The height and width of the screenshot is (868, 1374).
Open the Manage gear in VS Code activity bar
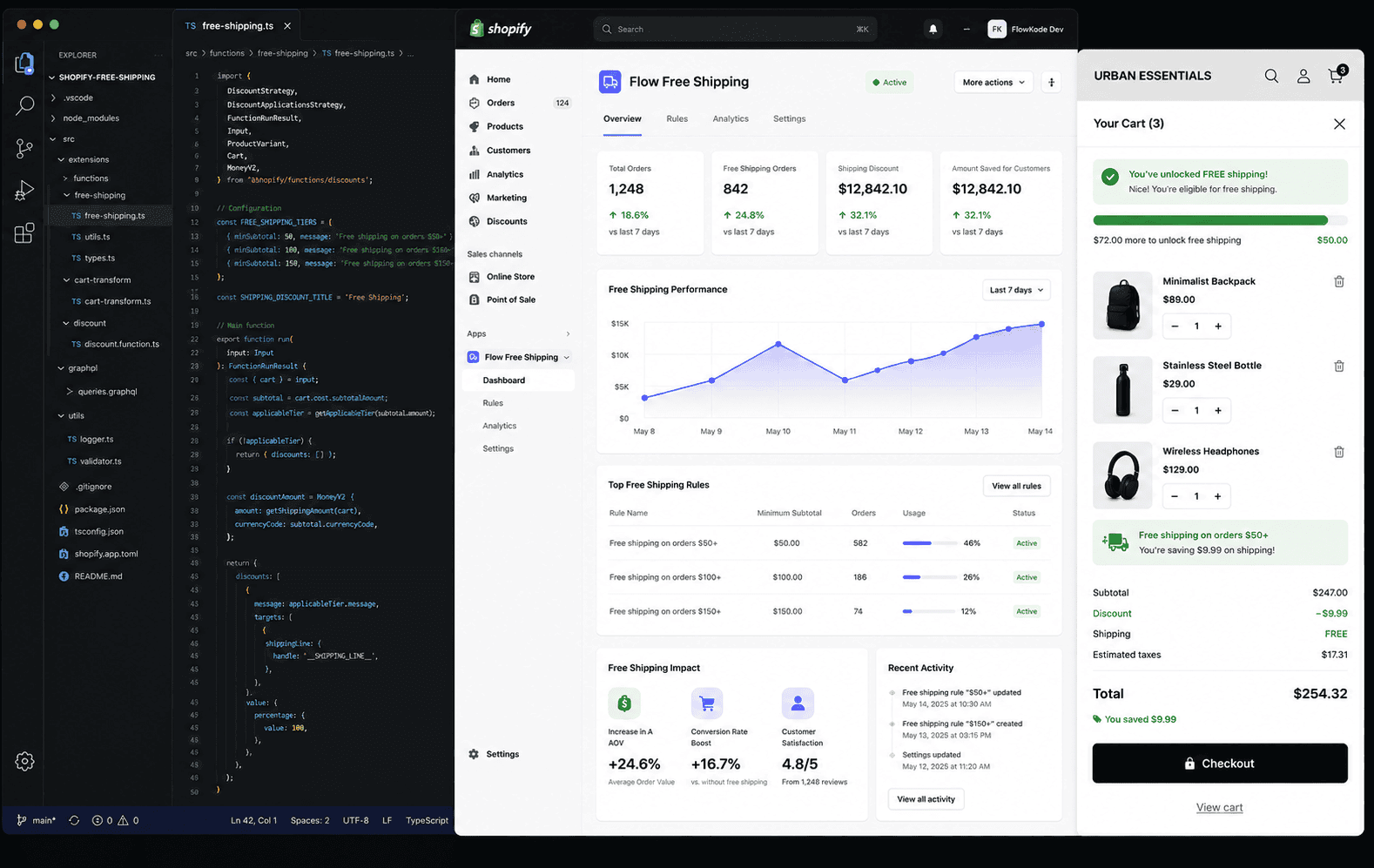(x=24, y=761)
